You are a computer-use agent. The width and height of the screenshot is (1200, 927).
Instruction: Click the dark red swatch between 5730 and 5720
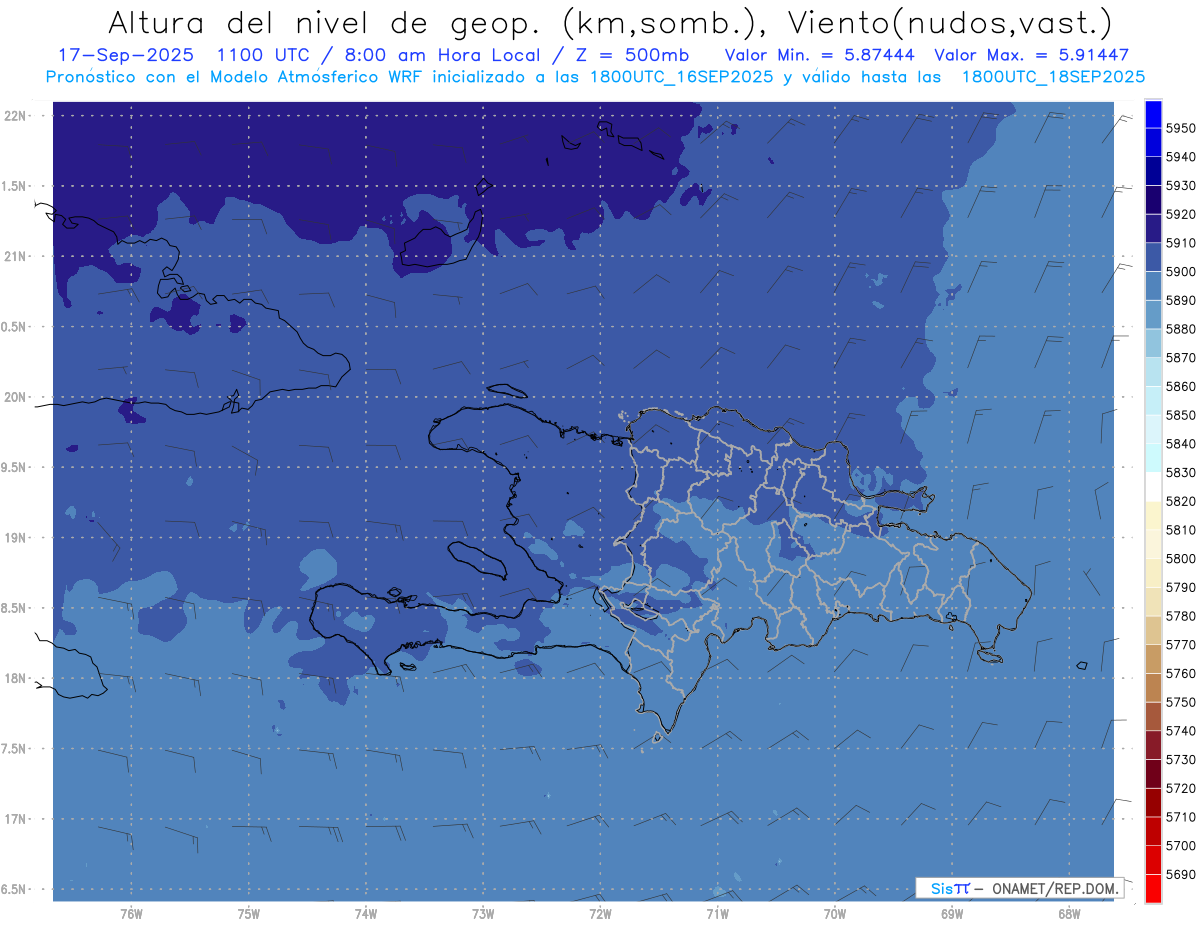point(1153,773)
